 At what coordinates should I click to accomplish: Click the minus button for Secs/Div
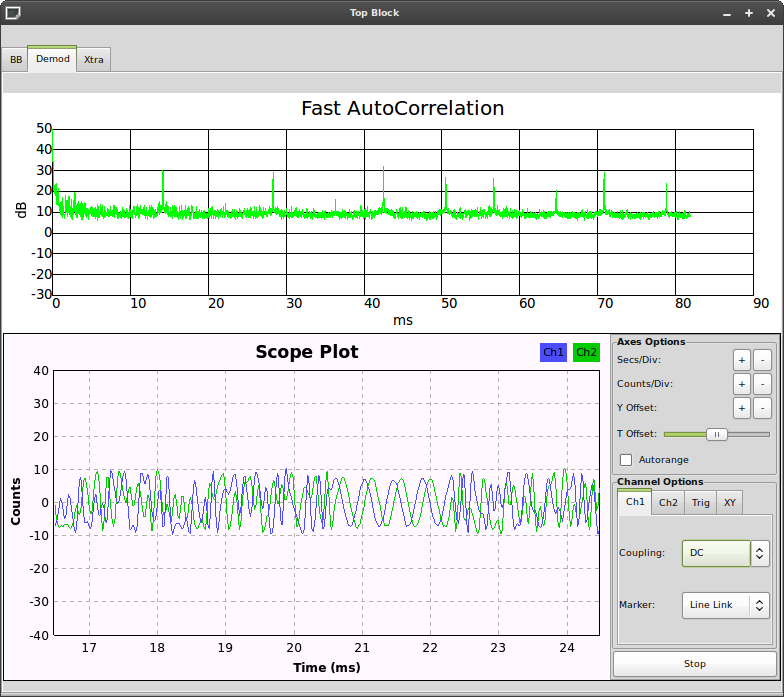[x=761, y=360]
